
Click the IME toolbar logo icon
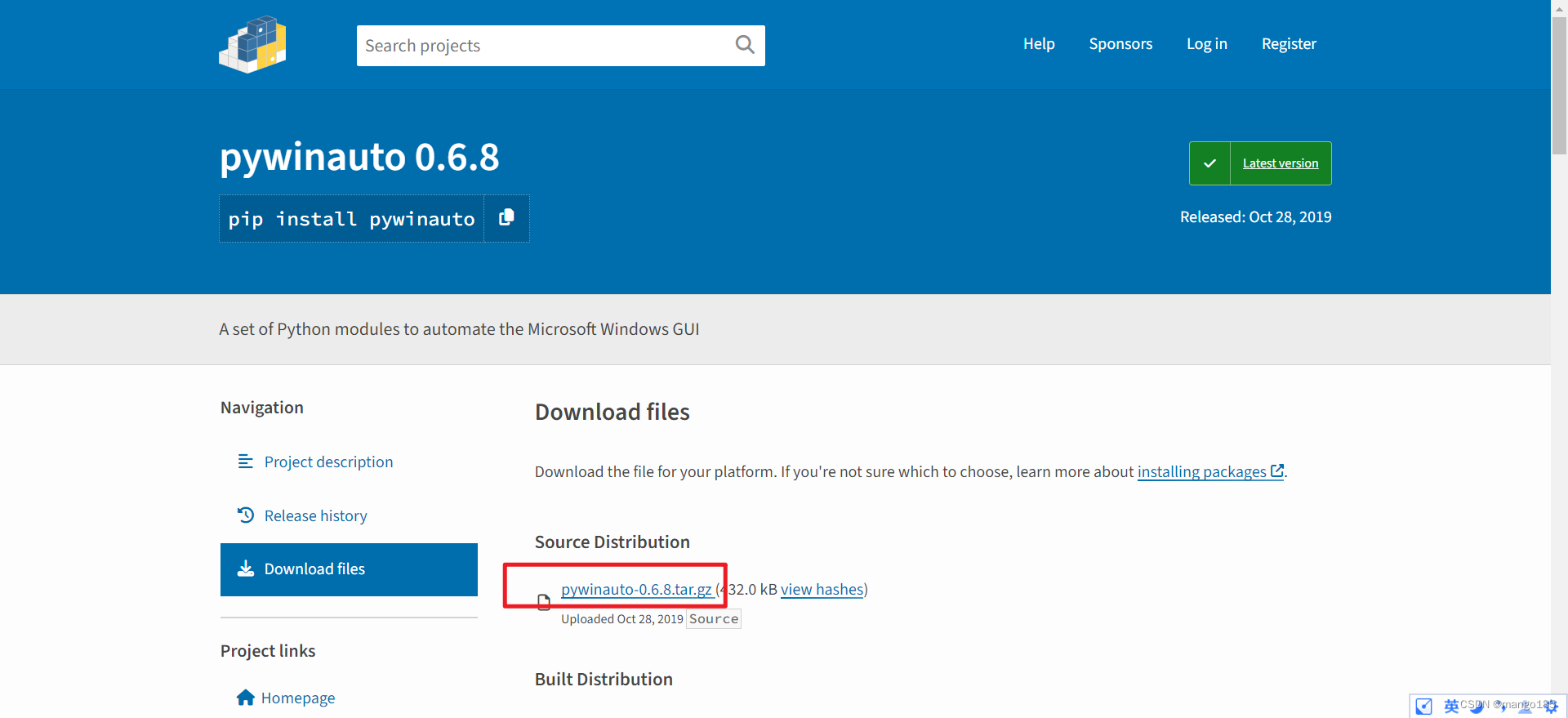(1423, 707)
